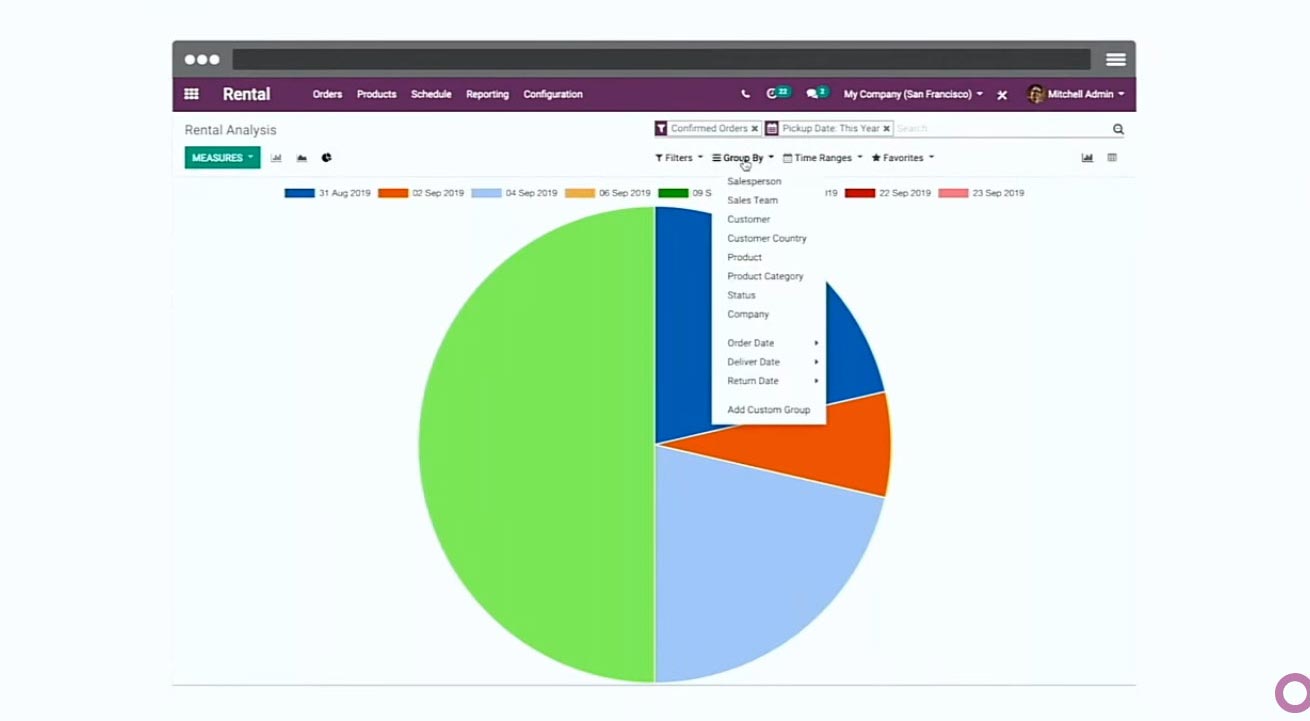Group by Status

pyautogui.click(x=741, y=295)
